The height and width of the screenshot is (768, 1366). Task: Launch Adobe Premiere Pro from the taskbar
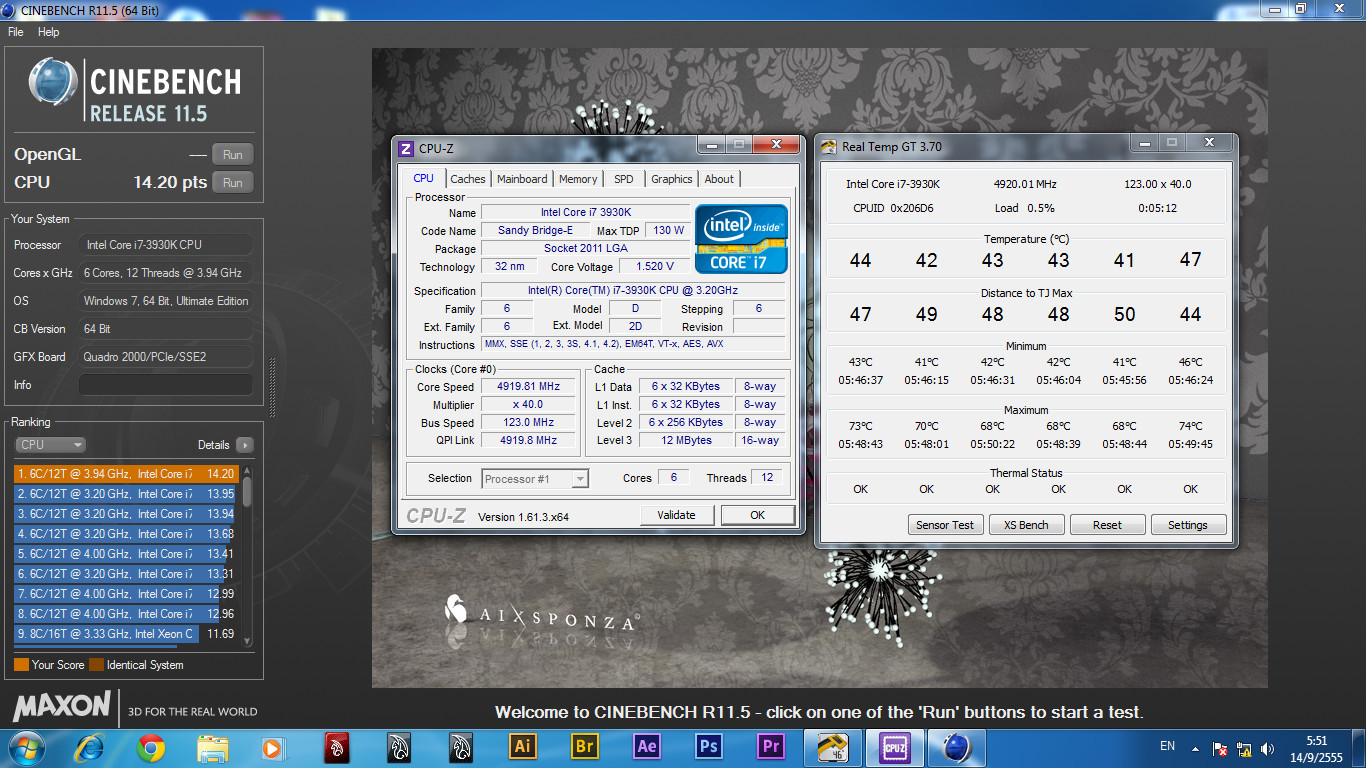(x=771, y=746)
